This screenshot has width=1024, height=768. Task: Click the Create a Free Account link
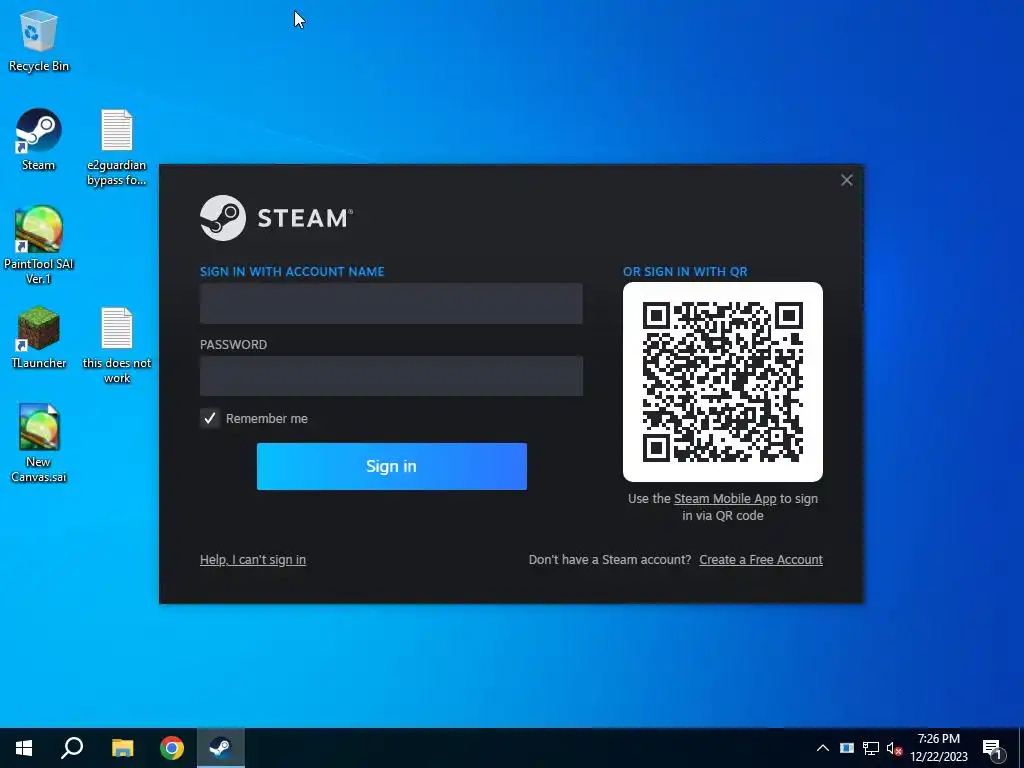tap(761, 560)
